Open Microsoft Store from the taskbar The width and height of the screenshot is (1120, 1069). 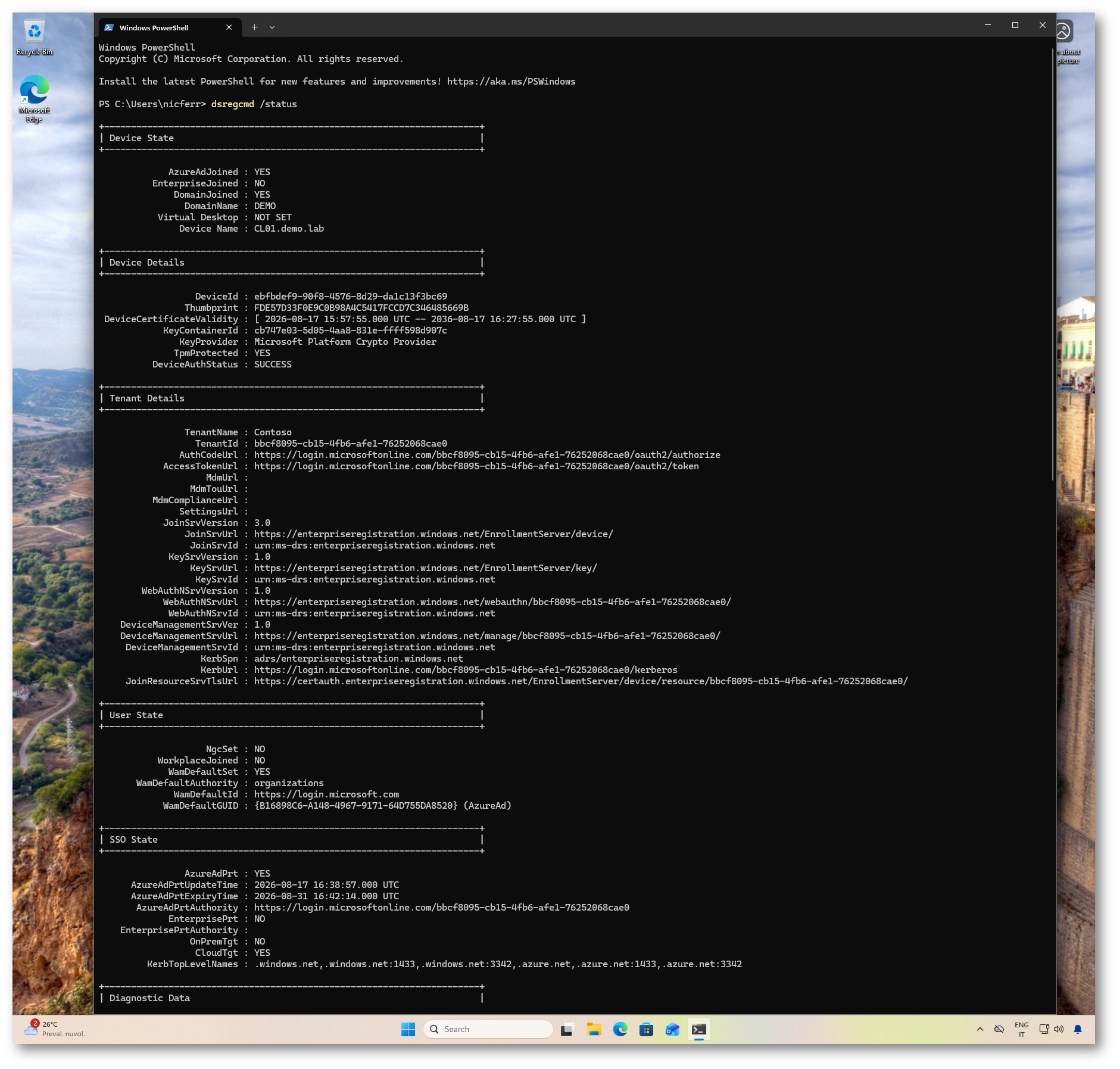[x=646, y=1029]
